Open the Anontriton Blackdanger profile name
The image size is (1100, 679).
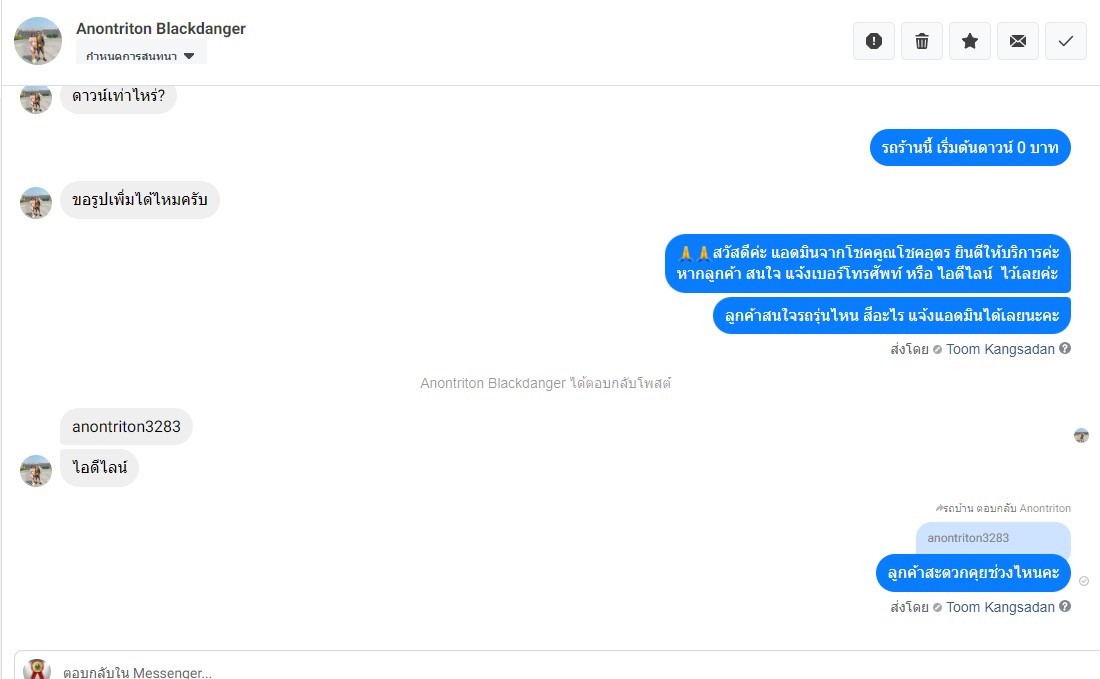[161, 29]
